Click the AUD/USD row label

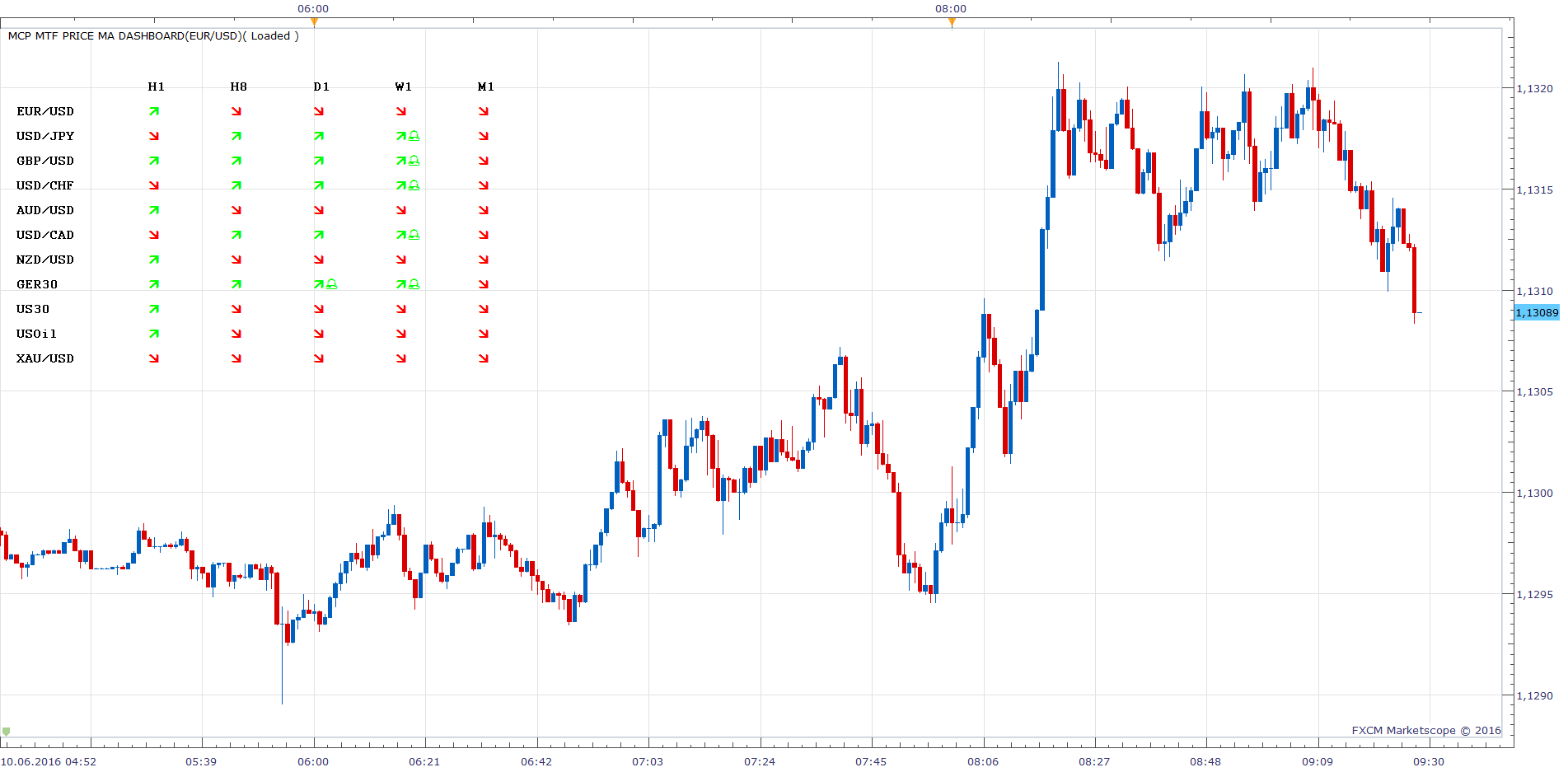[45, 210]
